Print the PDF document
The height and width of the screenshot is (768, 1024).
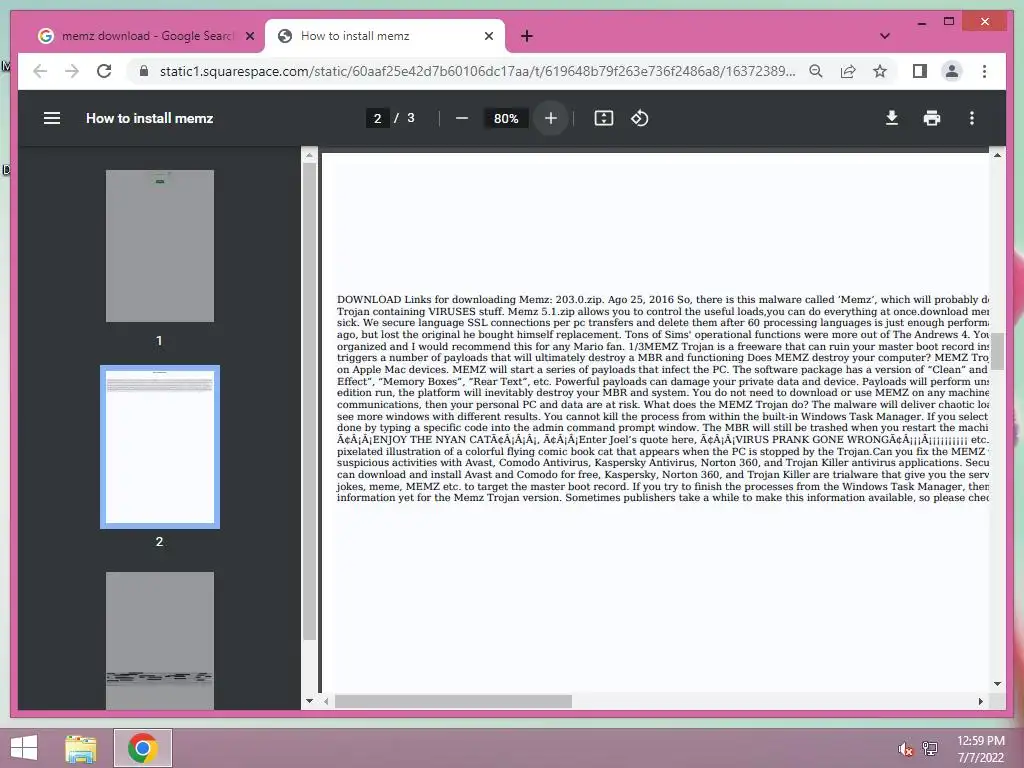point(932,118)
